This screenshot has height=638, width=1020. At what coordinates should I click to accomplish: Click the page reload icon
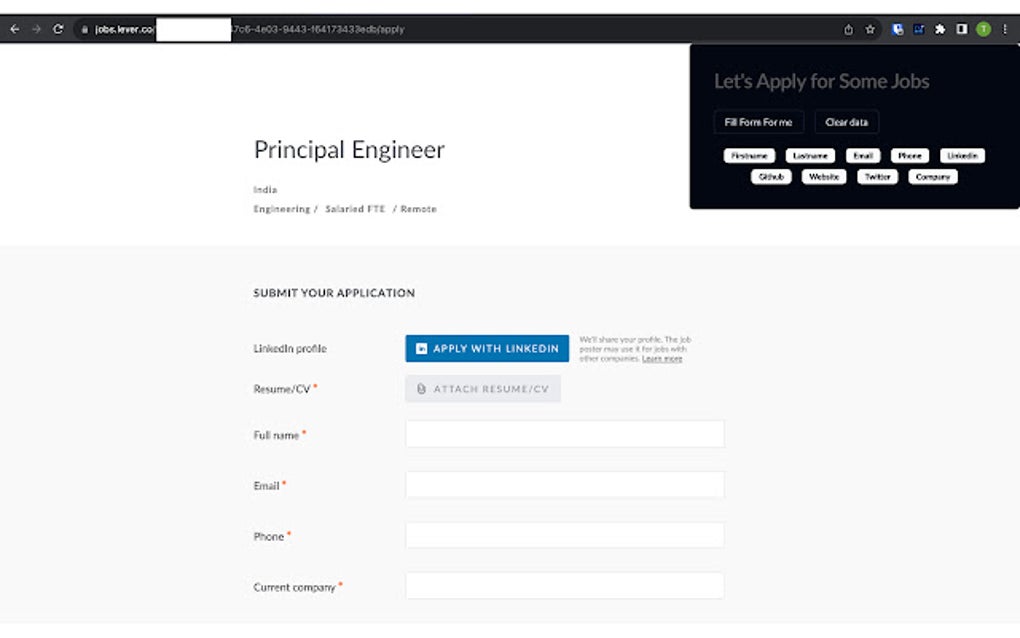[x=60, y=29]
